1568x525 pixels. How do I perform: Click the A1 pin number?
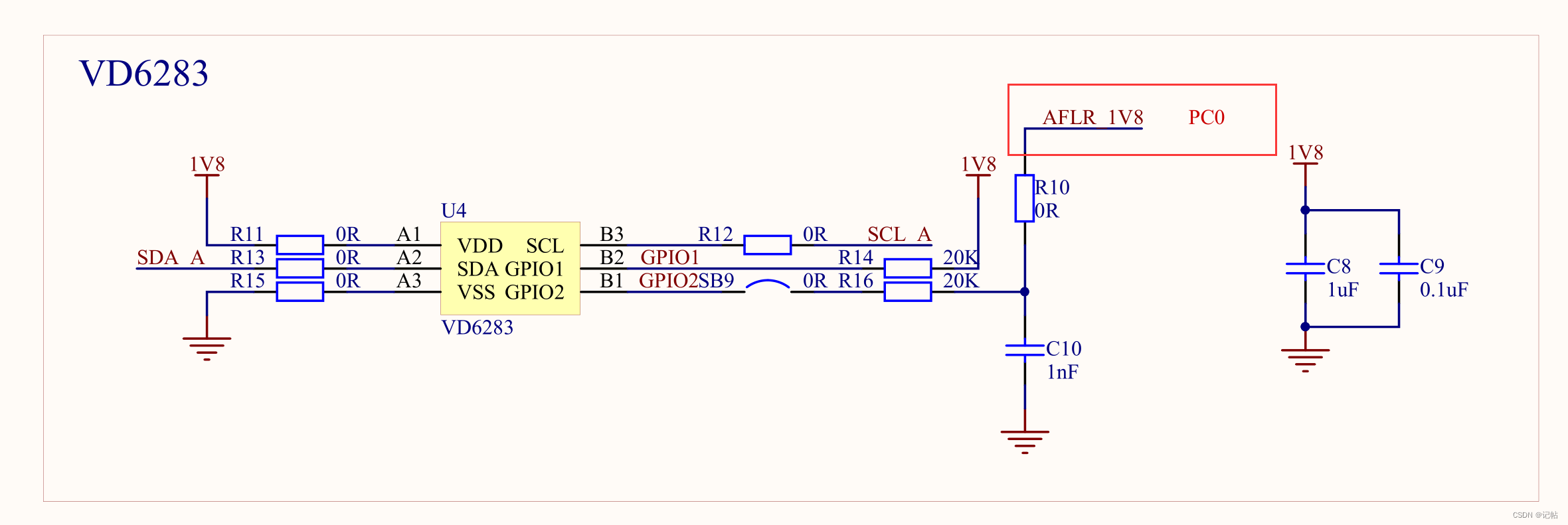408,234
